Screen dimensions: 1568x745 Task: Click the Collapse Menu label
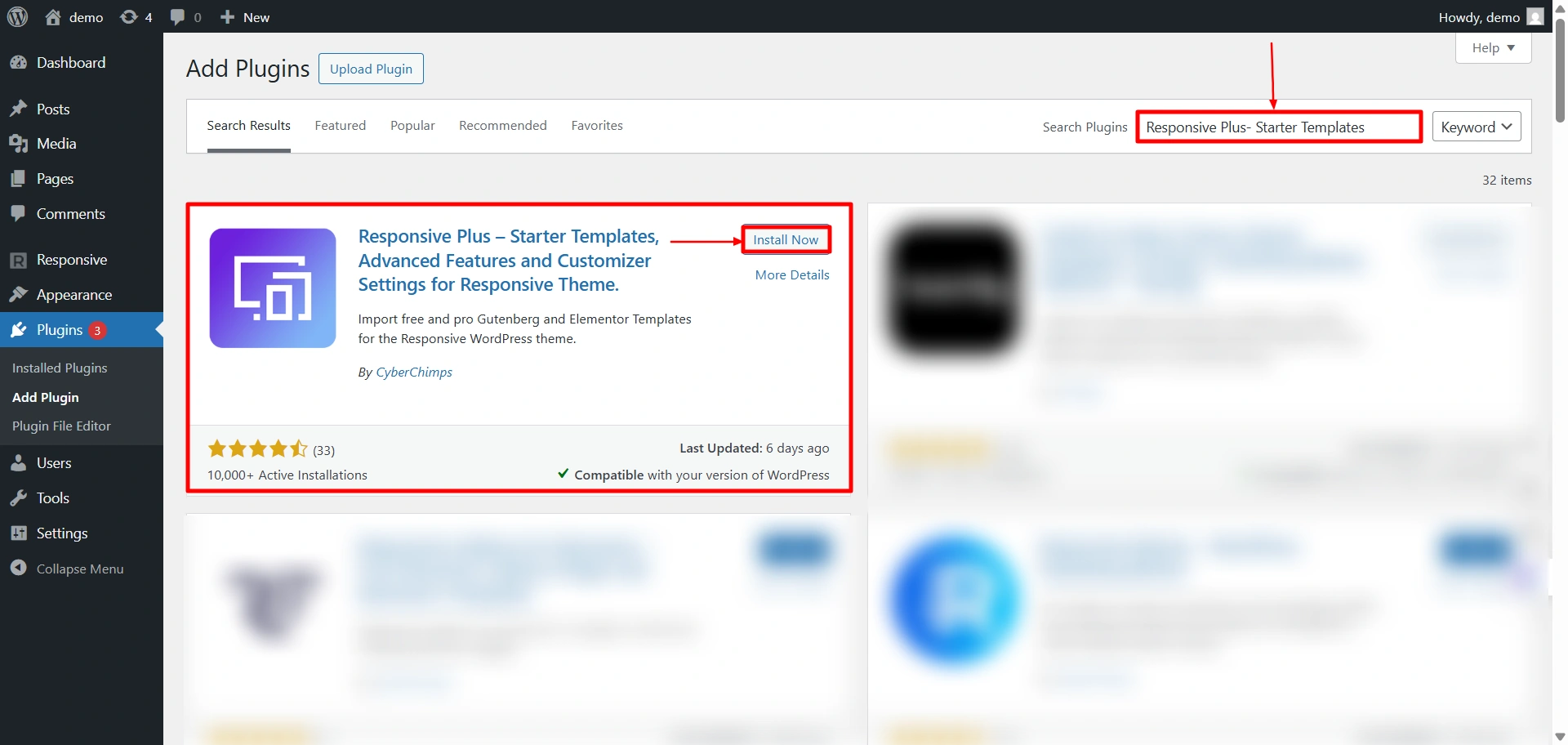tap(80, 569)
